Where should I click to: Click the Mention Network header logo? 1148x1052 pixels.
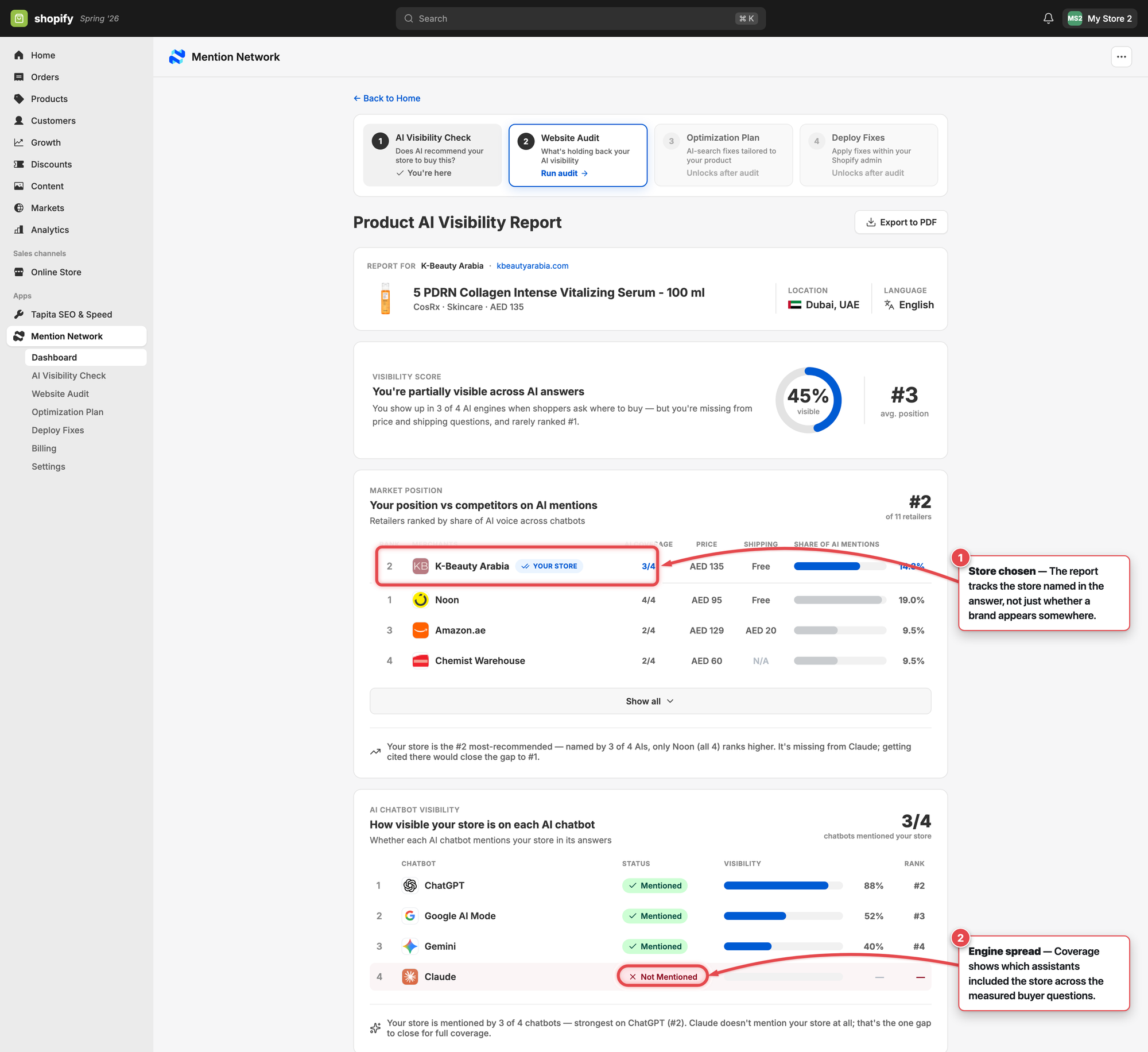tap(177, 57)
